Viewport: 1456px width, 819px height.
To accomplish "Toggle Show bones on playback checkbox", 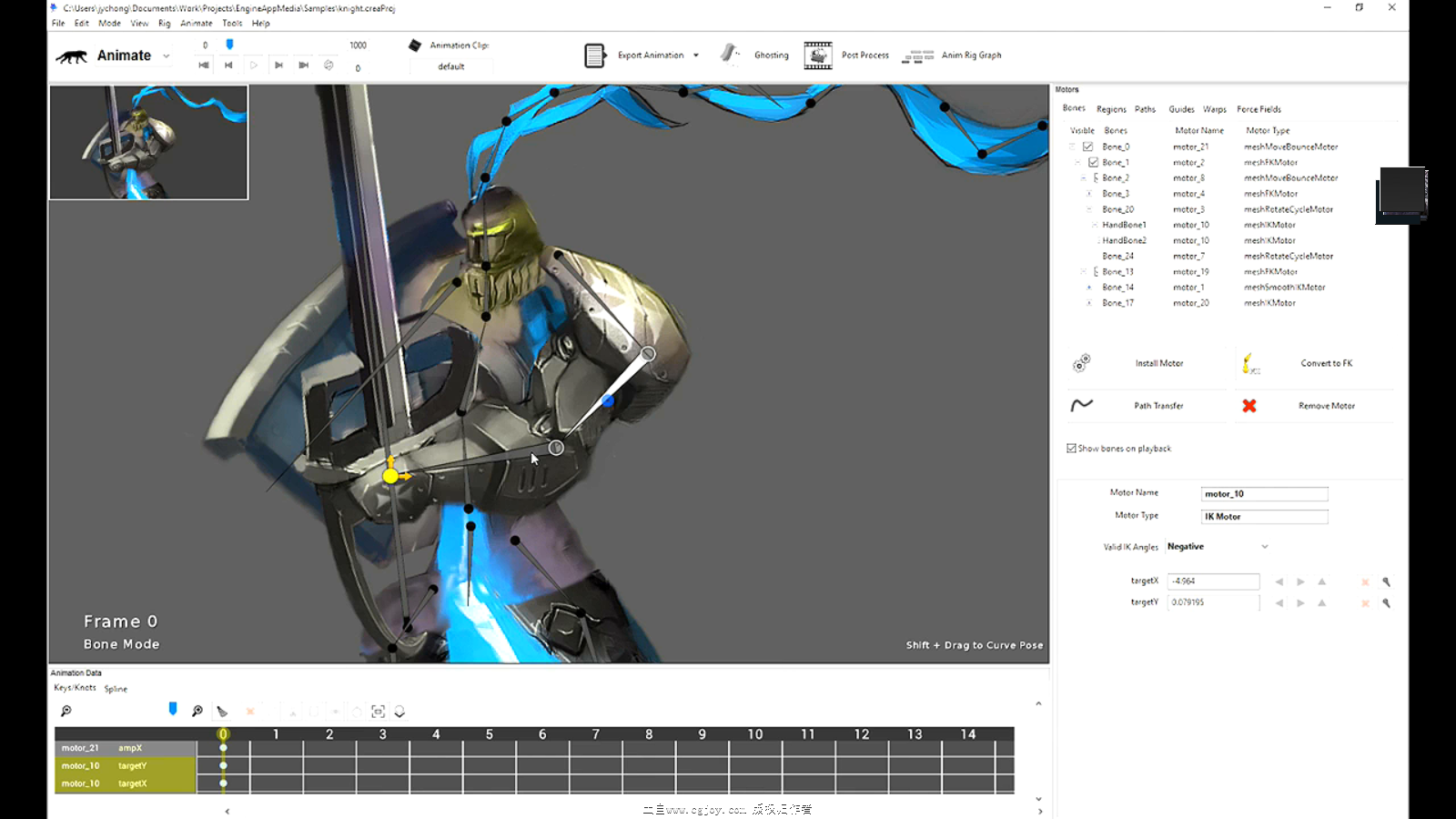I will click(x=1071, y=448).
